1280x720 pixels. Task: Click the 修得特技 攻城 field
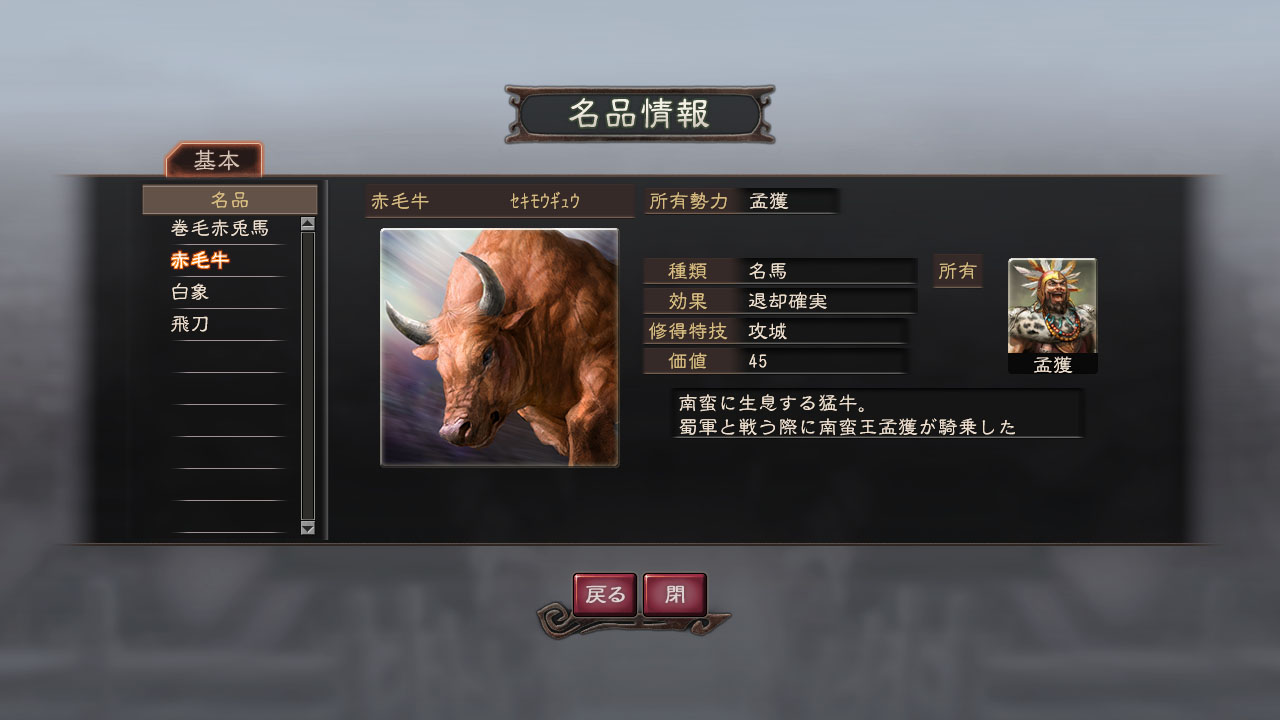(776, 331)
